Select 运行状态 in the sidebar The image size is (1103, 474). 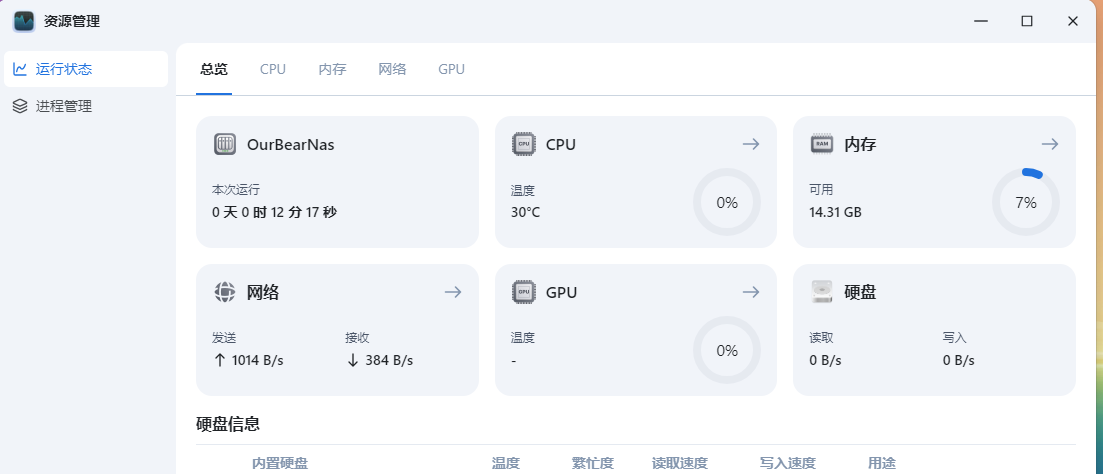point(64,69)
